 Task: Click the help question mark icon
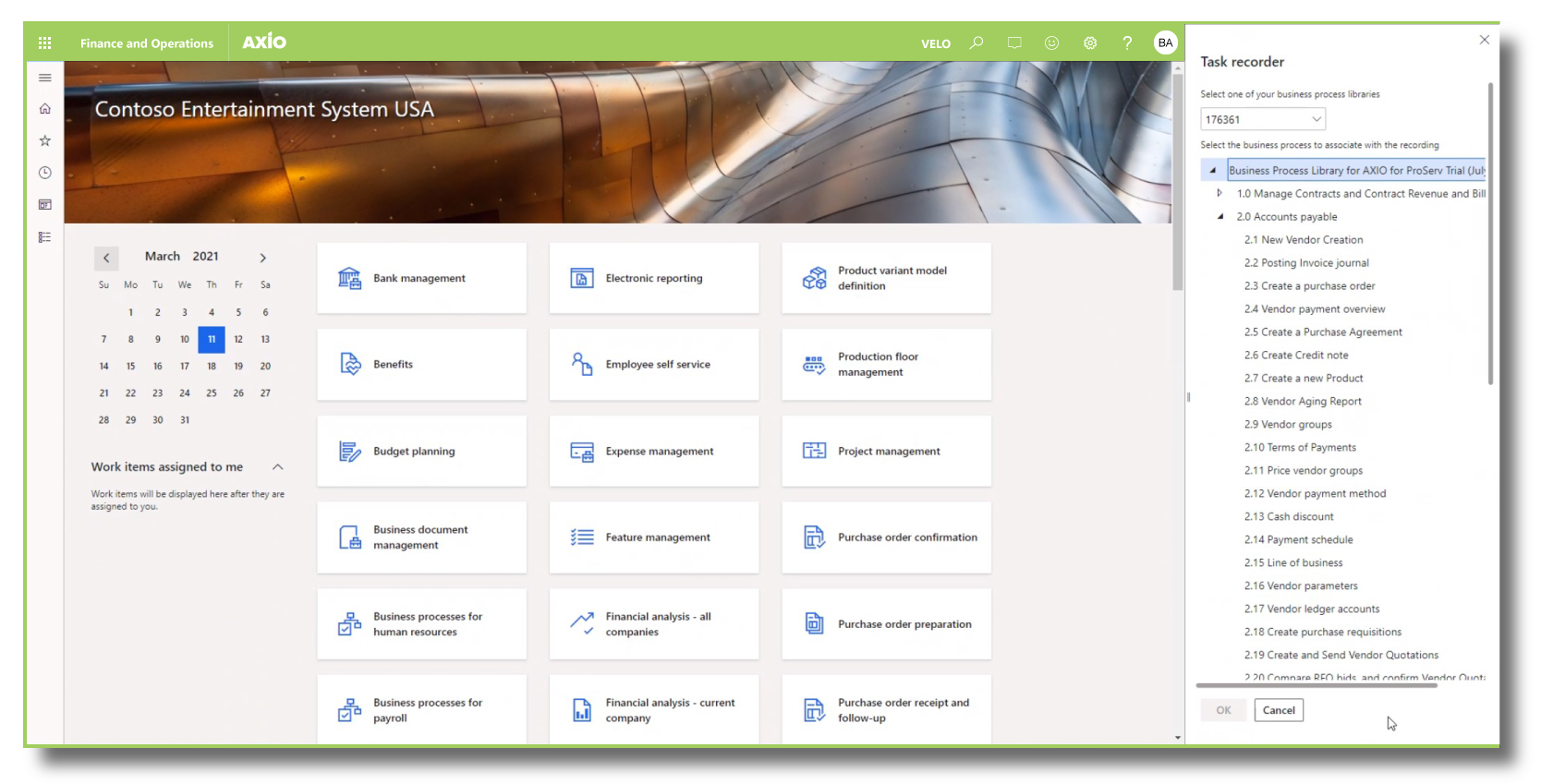point(1127,42)
